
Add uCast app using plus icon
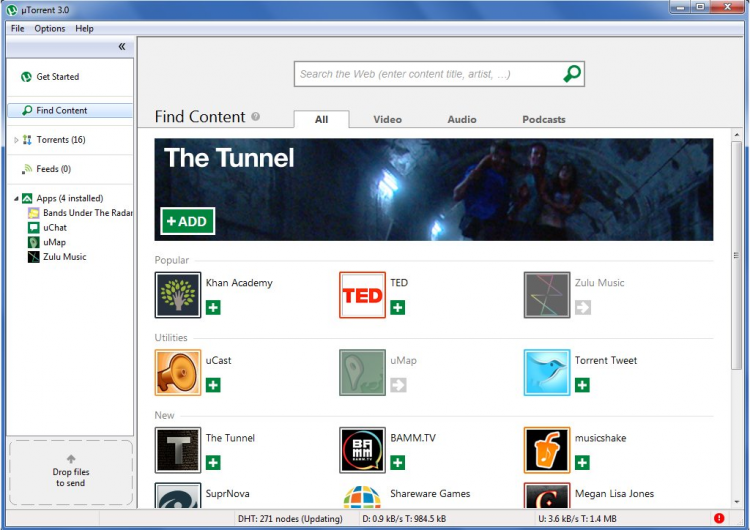pyautogui.click(x=213, y=385)
